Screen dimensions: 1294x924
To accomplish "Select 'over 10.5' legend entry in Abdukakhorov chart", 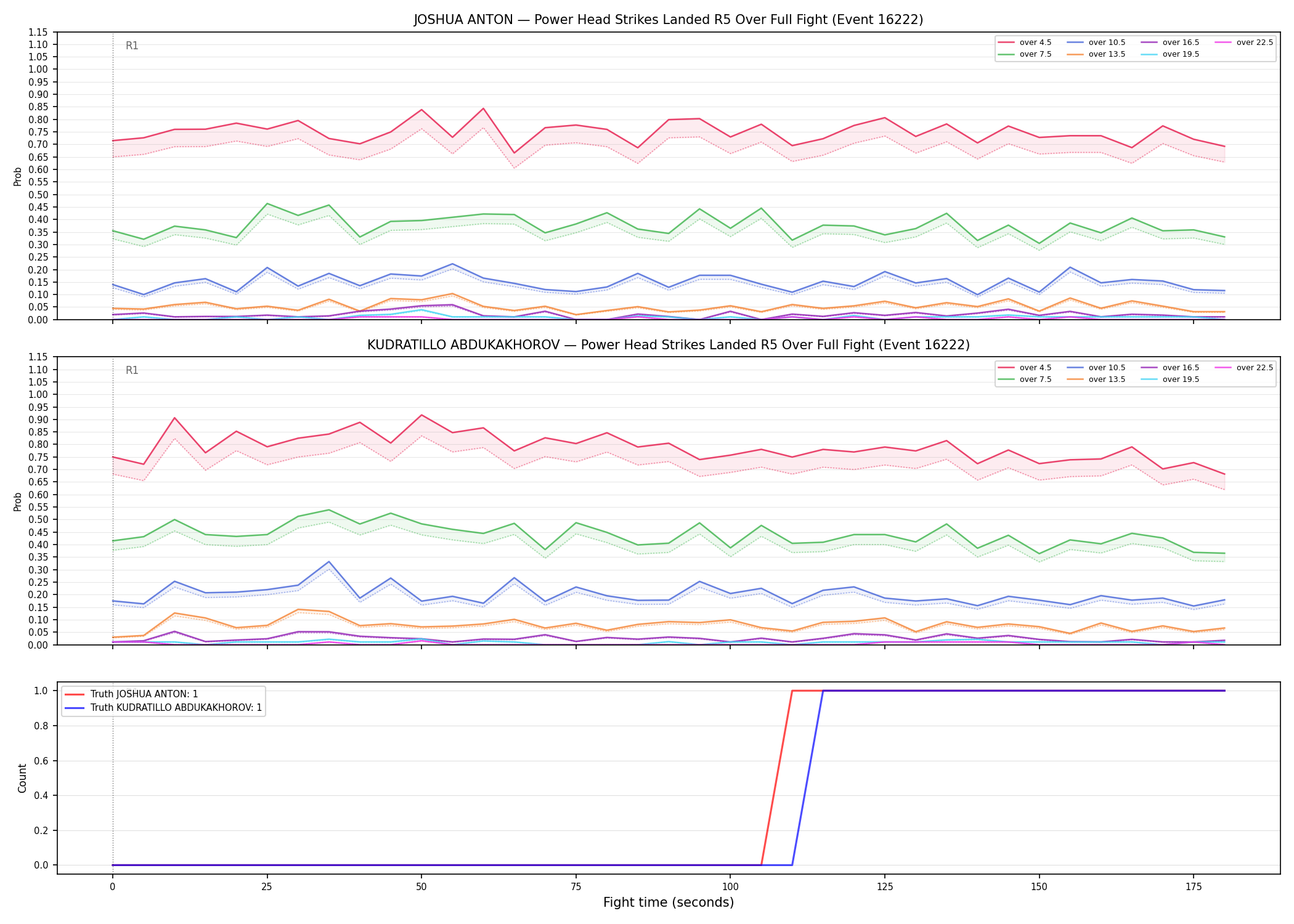I will tap(1096, 368).
